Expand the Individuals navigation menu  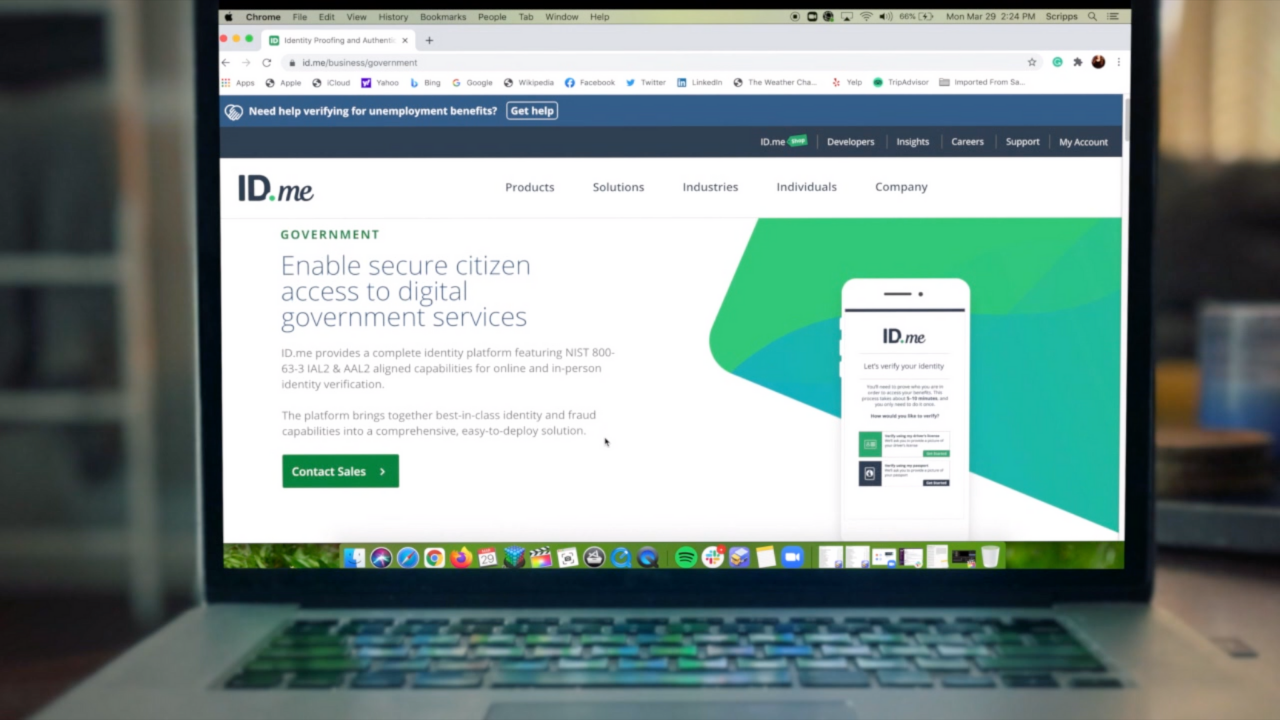click(x=806, y=187)
